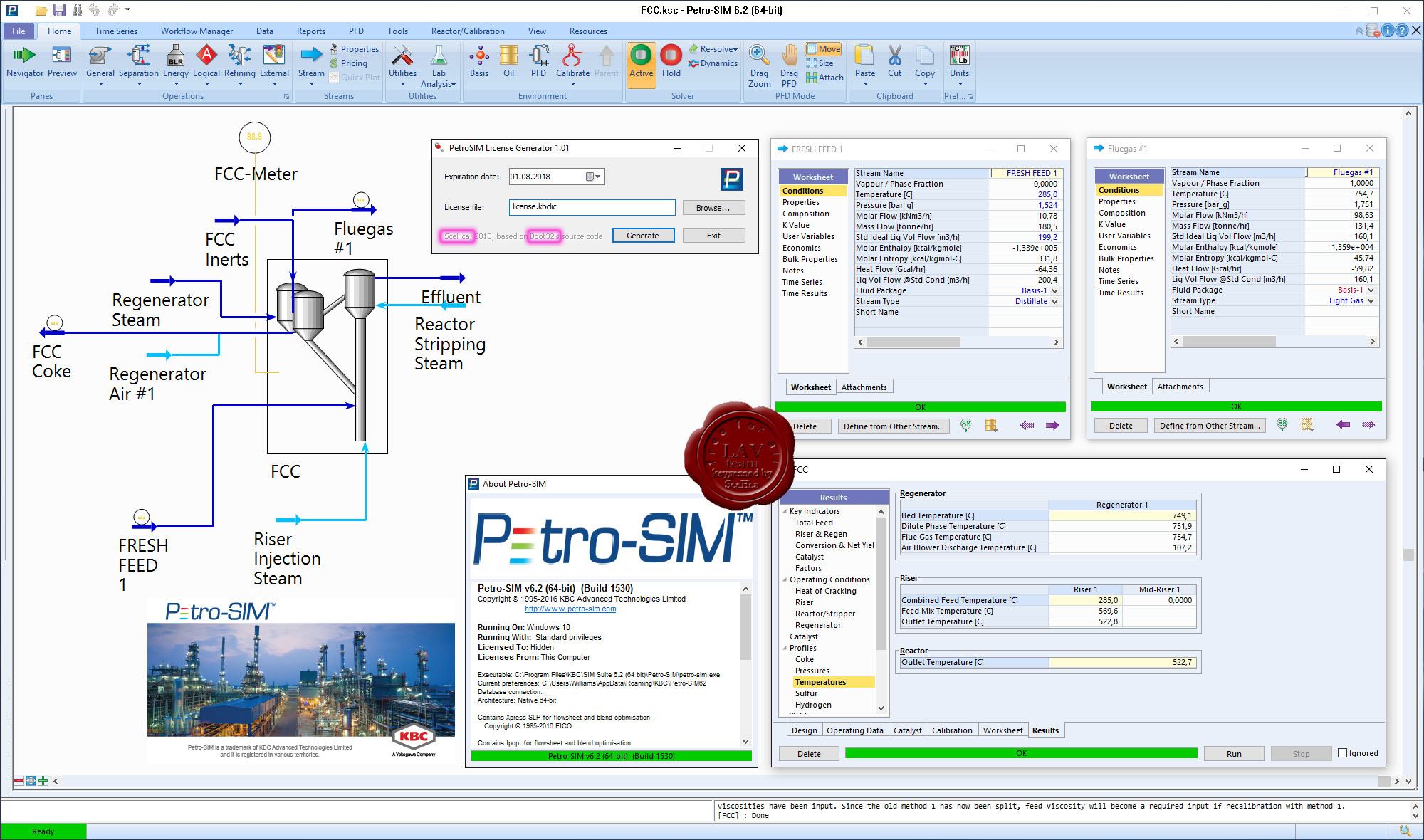Viewport: 1424px width, 840px height.
Task: Open the Preview pane
Action: point(62,61)
